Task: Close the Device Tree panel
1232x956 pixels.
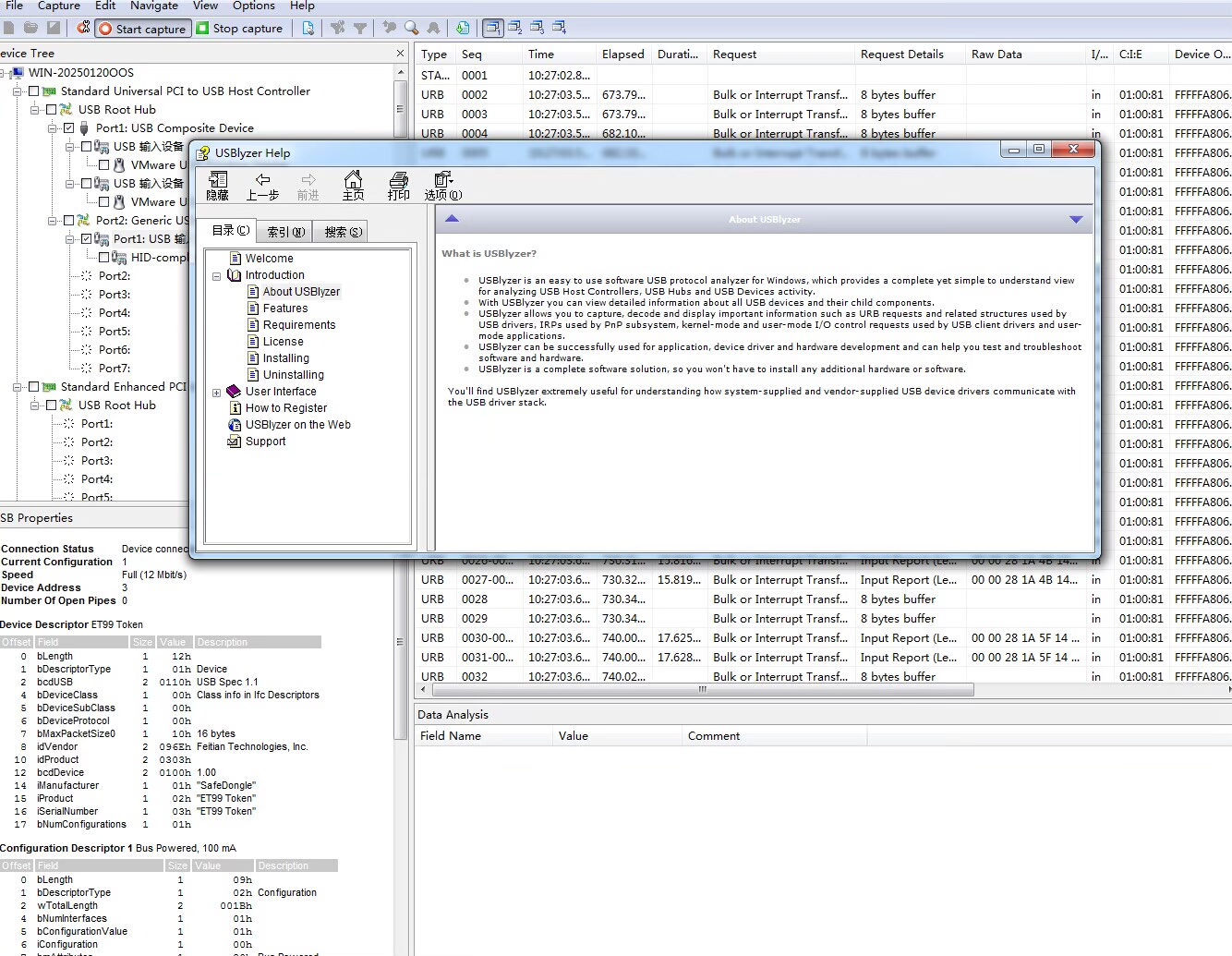Action: pyautogui.click(x=400, y=54)
